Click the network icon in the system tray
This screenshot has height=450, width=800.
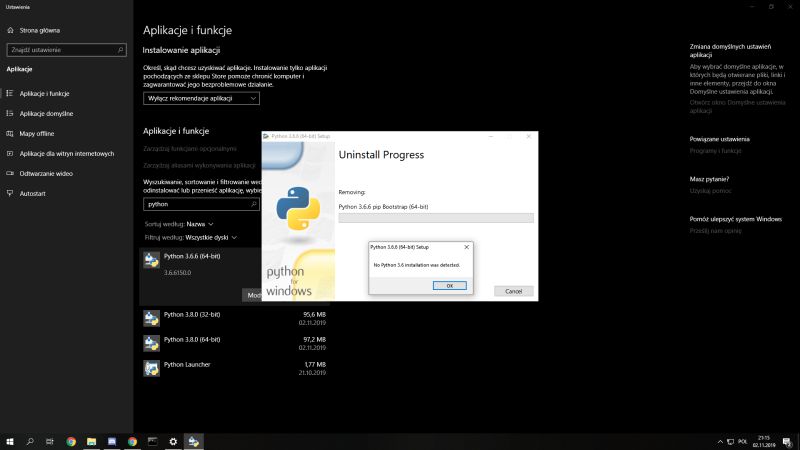(x=731, y=441)
